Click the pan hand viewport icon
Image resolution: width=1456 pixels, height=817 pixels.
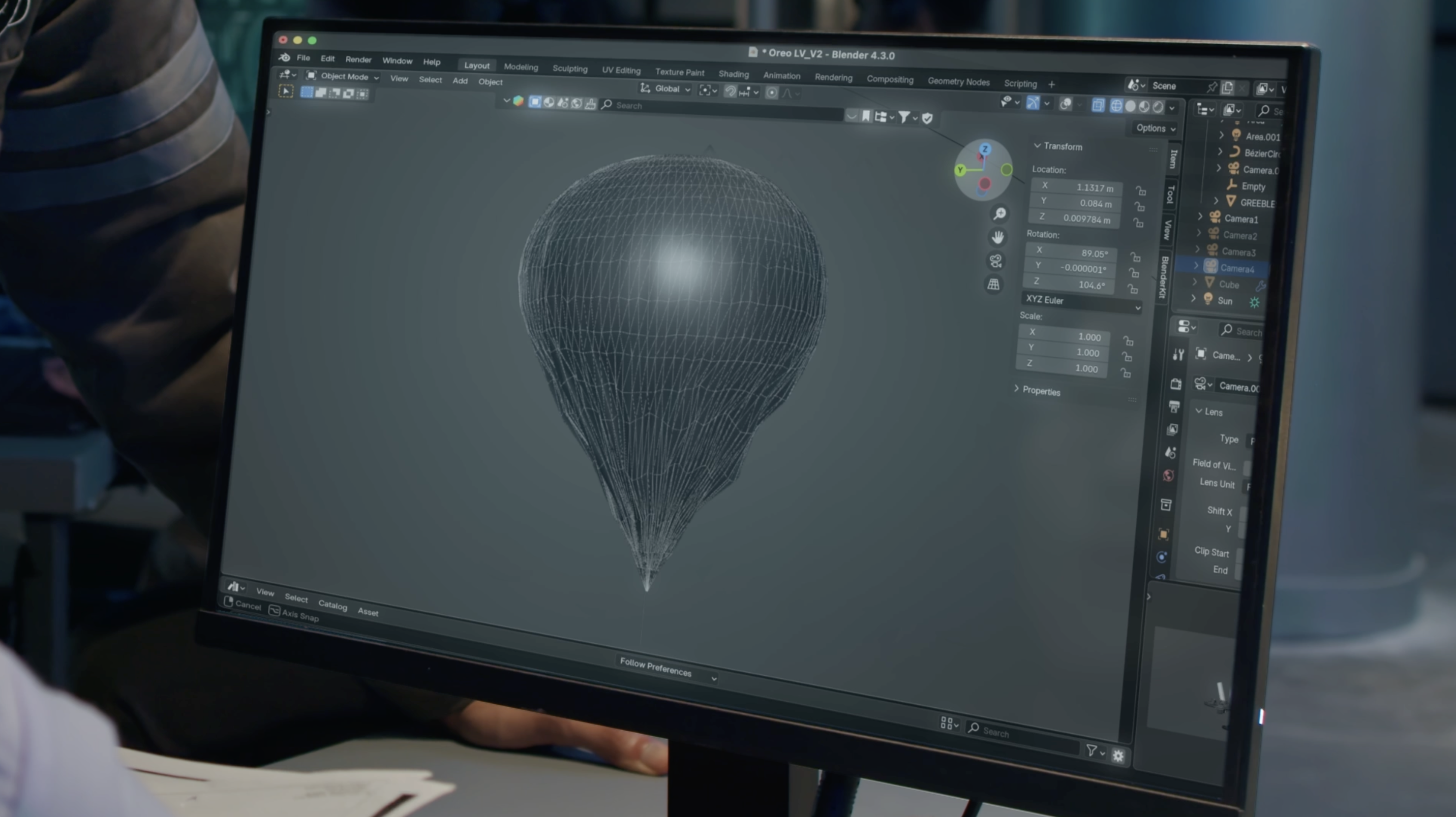pos(997,237)
